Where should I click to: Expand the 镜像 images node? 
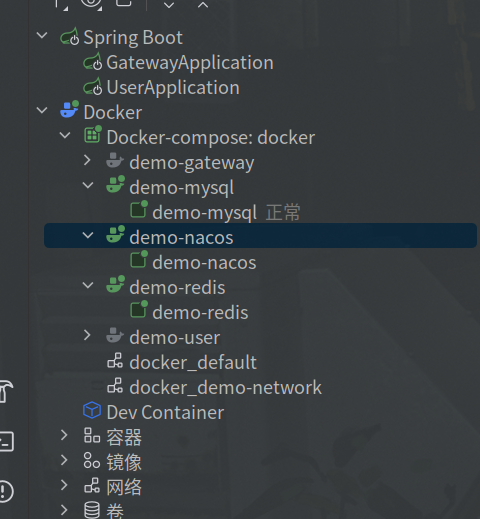tap(65, 460)
